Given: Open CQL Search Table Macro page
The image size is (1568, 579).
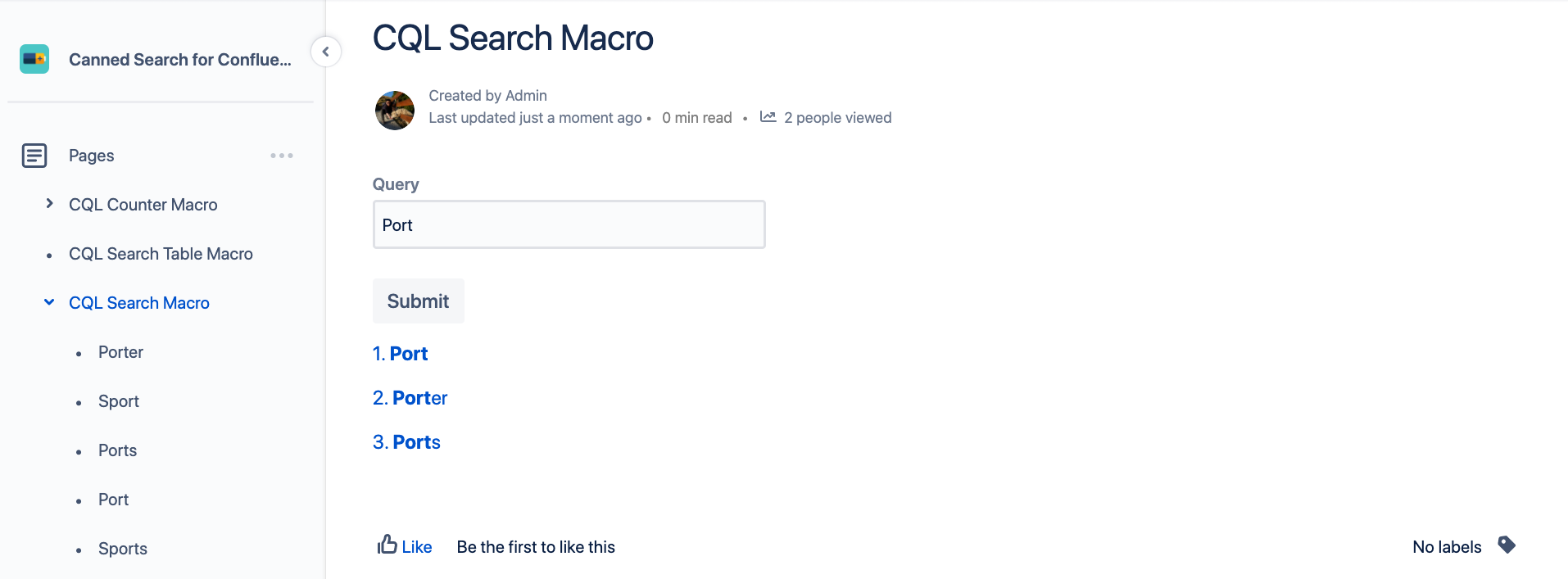Looking at the screenshot, I should [161, 254].
